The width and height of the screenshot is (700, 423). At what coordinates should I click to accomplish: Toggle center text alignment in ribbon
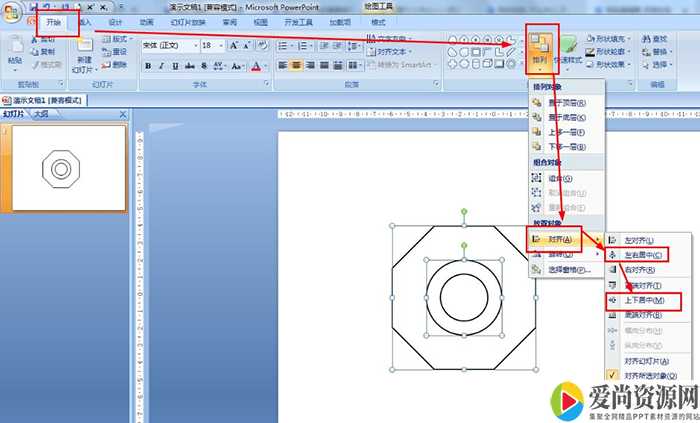point(297,66)
